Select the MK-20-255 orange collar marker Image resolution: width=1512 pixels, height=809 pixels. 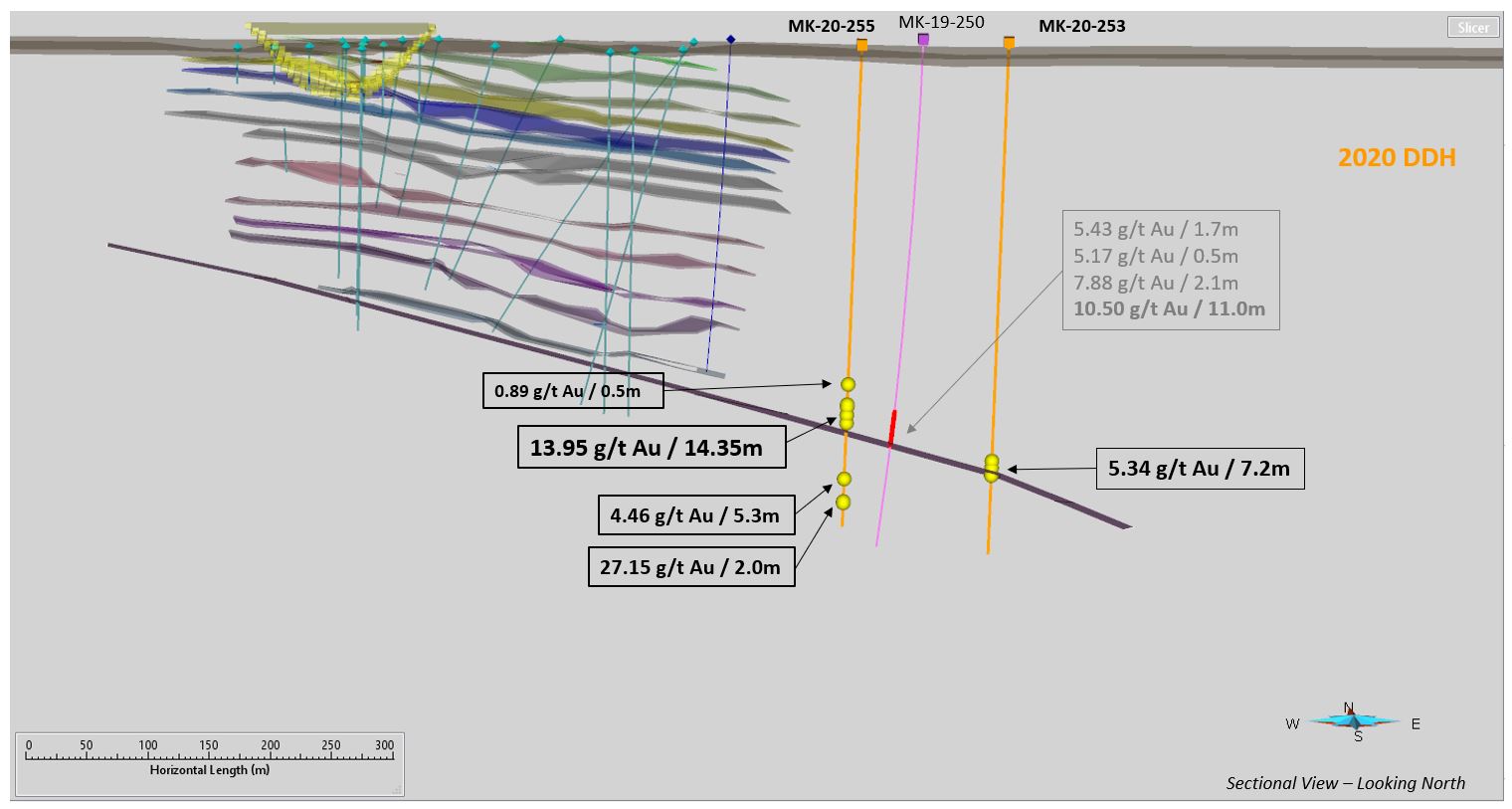click(861, 45)
